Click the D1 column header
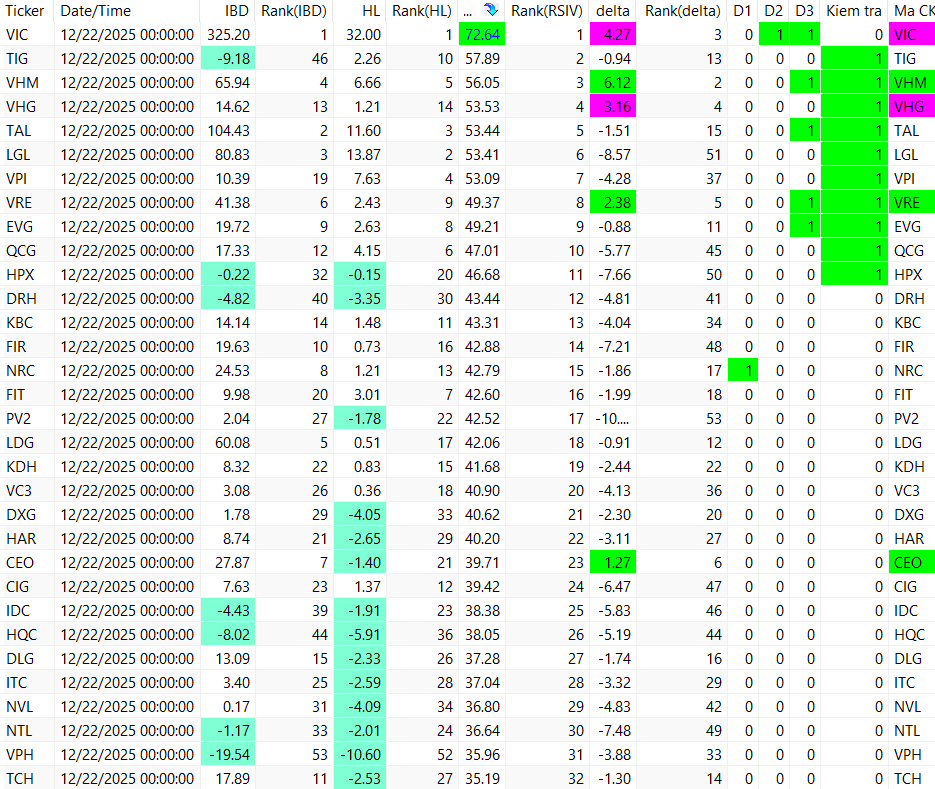This screenshot has width=935, height=789. coord(742,11)
